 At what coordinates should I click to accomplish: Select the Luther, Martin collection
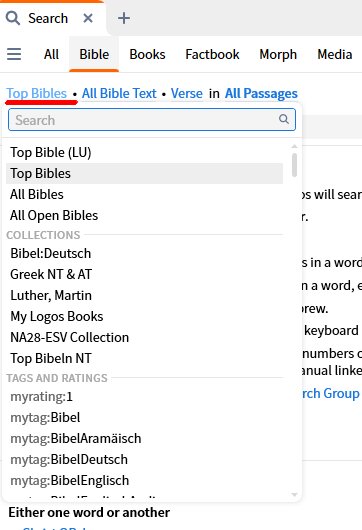pos(144,295)
